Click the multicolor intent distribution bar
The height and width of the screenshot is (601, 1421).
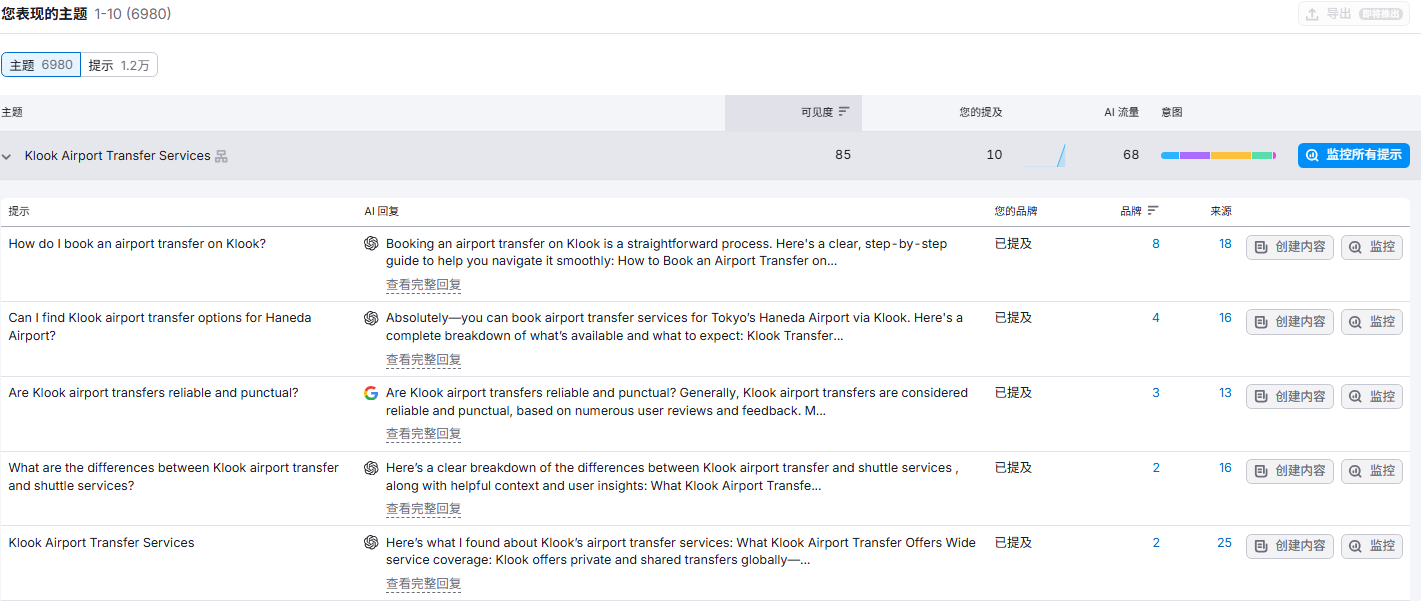coord(1217,155)
